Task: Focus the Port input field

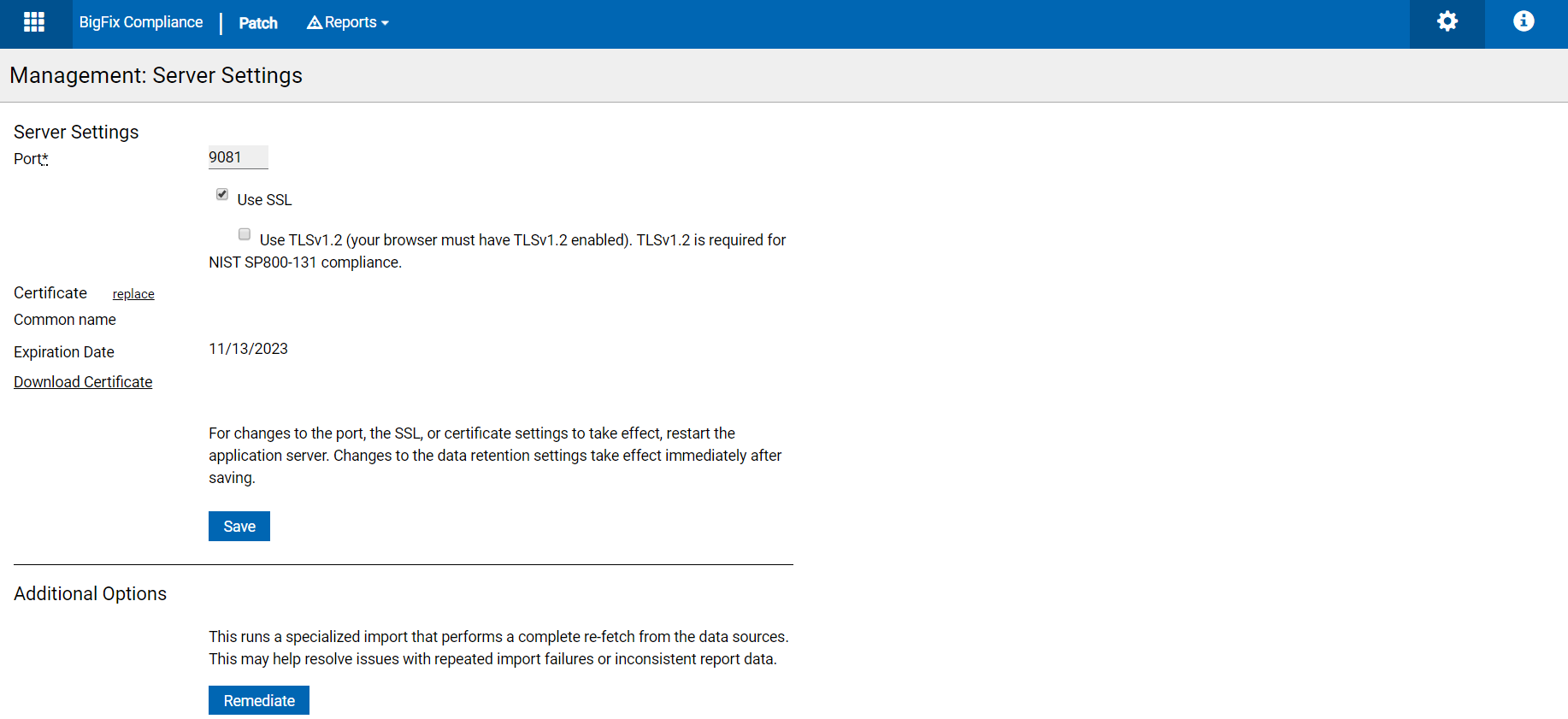Action: (x=239, y=157)
